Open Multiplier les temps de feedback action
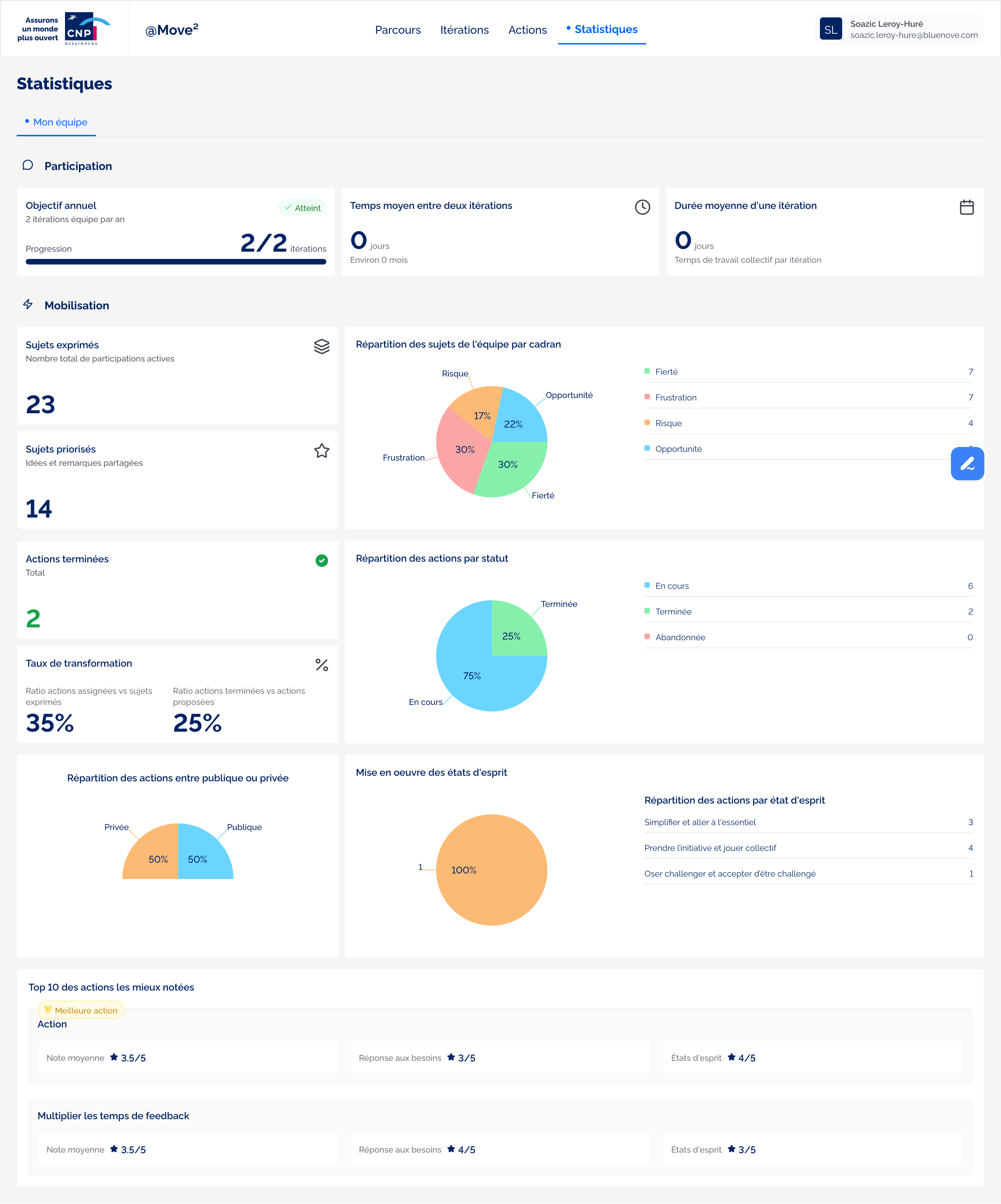 (113, 1116)
